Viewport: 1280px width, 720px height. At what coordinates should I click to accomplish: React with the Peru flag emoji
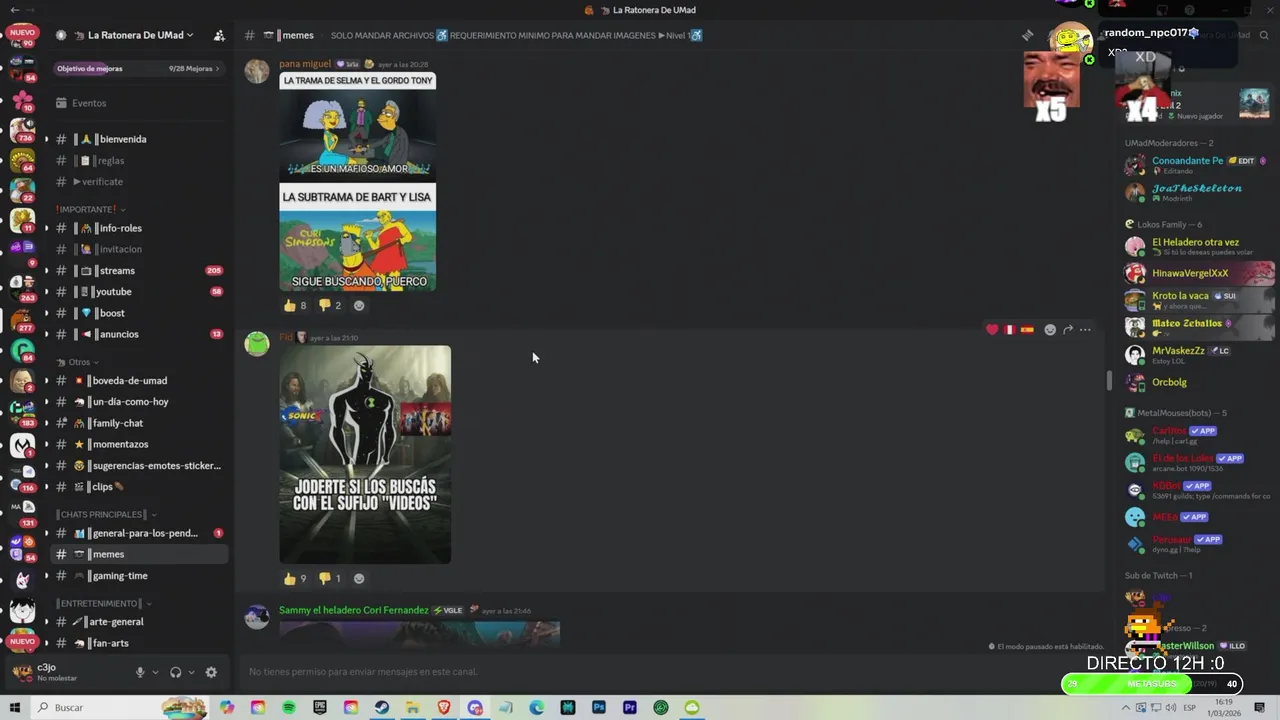[x=1010, y=329]
